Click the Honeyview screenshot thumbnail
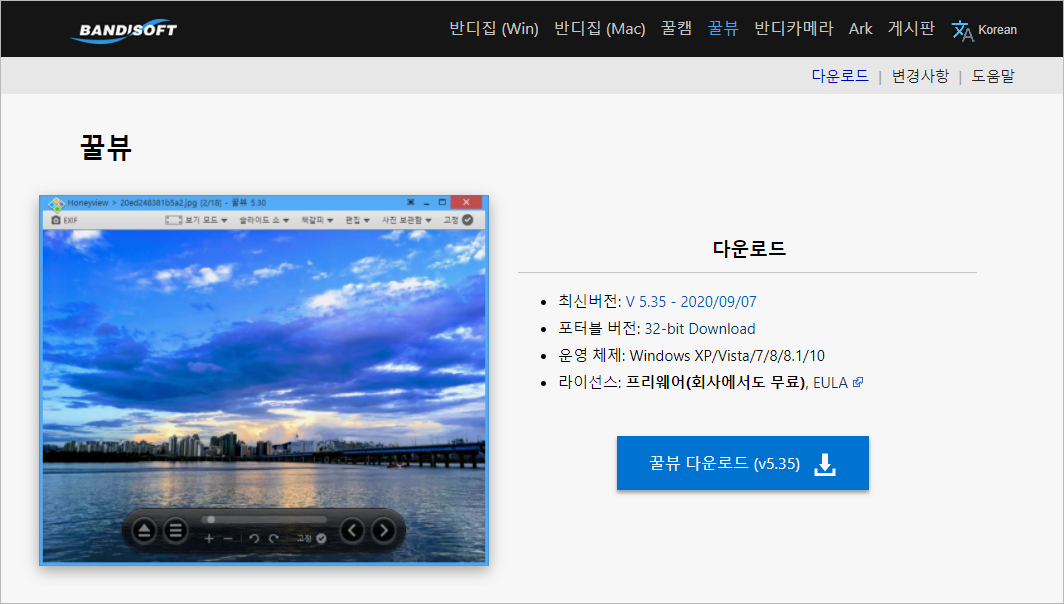1064x604 pixels. 264,380
